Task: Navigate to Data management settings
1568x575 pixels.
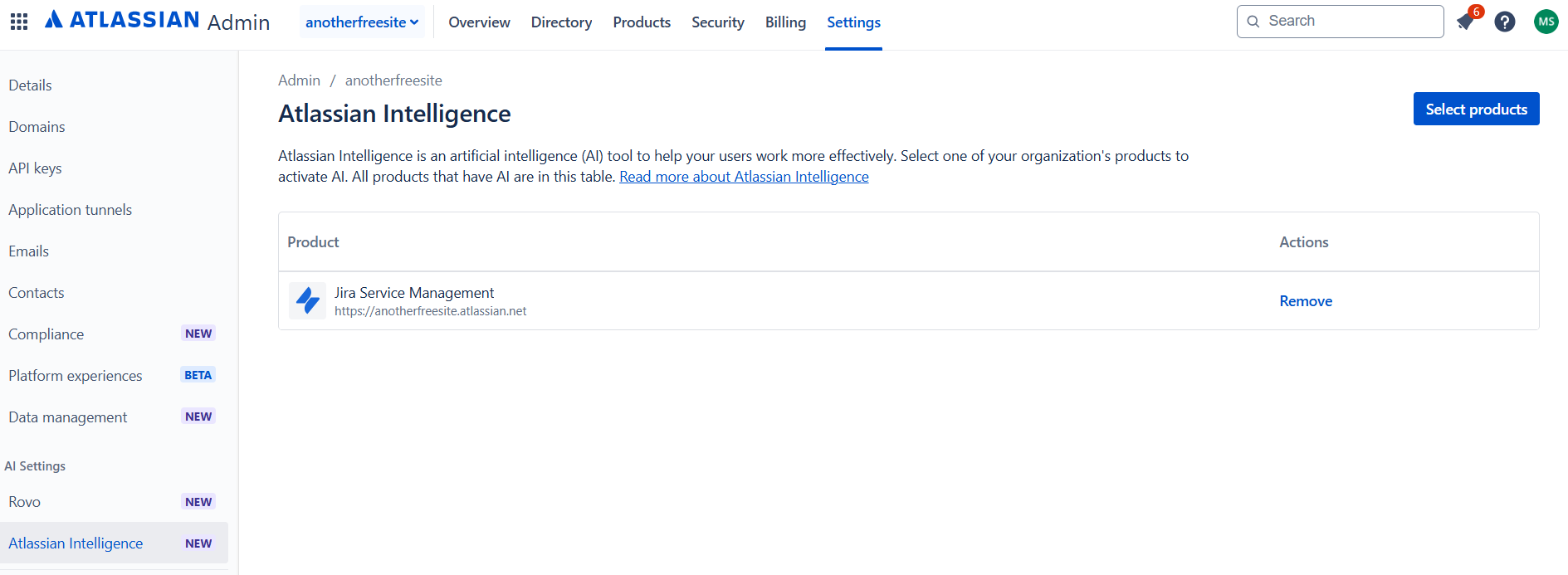Action: click(68, 417)
